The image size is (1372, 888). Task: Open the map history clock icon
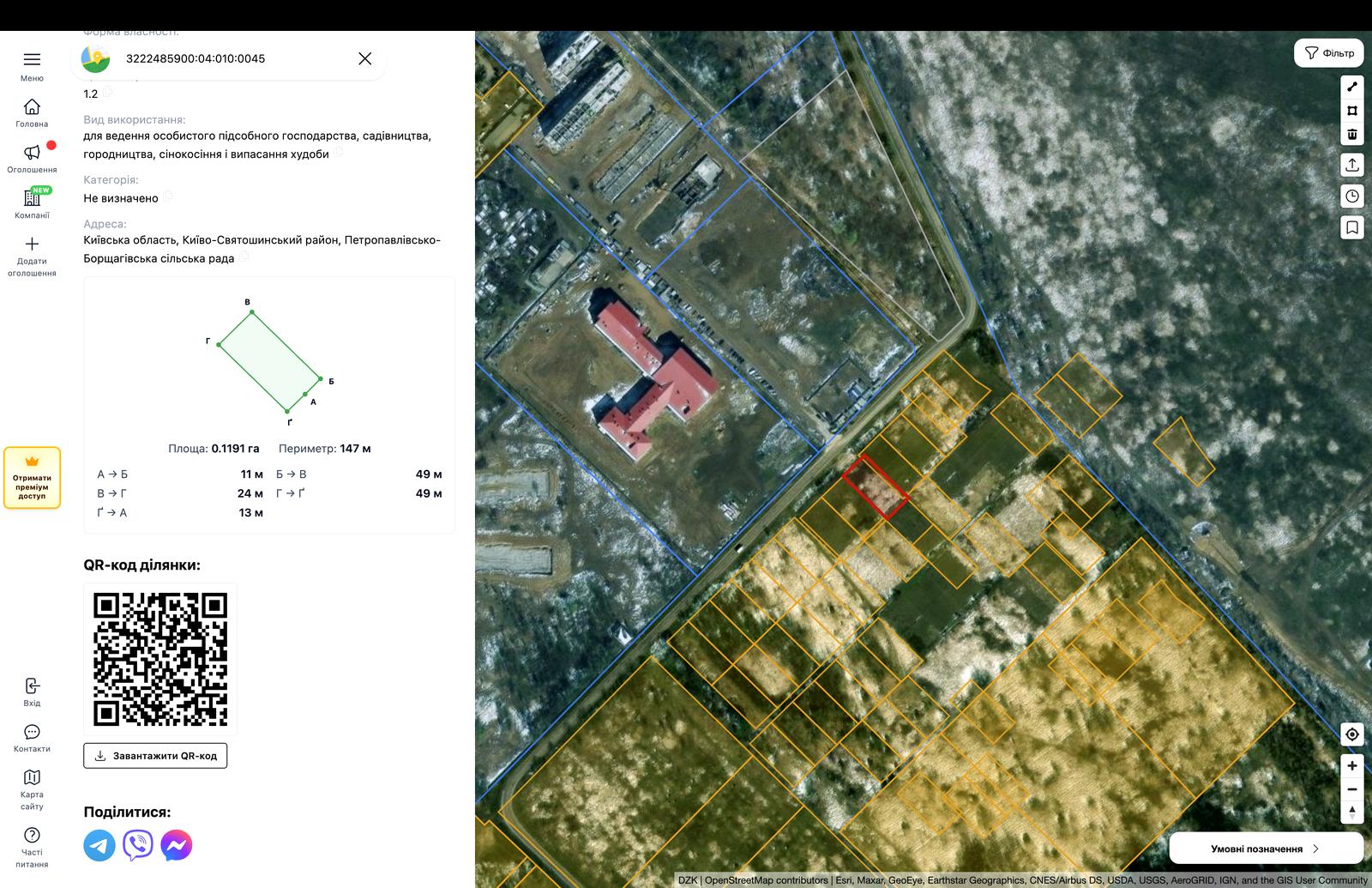tap(1352, 196)
